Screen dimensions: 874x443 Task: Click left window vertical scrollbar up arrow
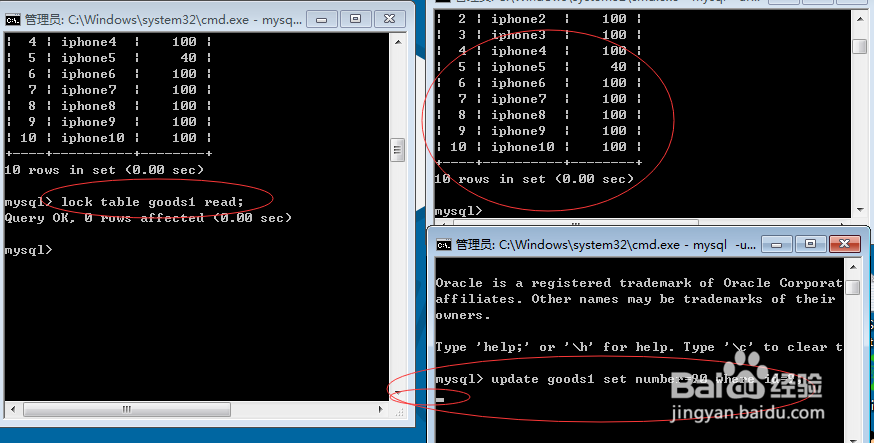(x=398, y=42)
